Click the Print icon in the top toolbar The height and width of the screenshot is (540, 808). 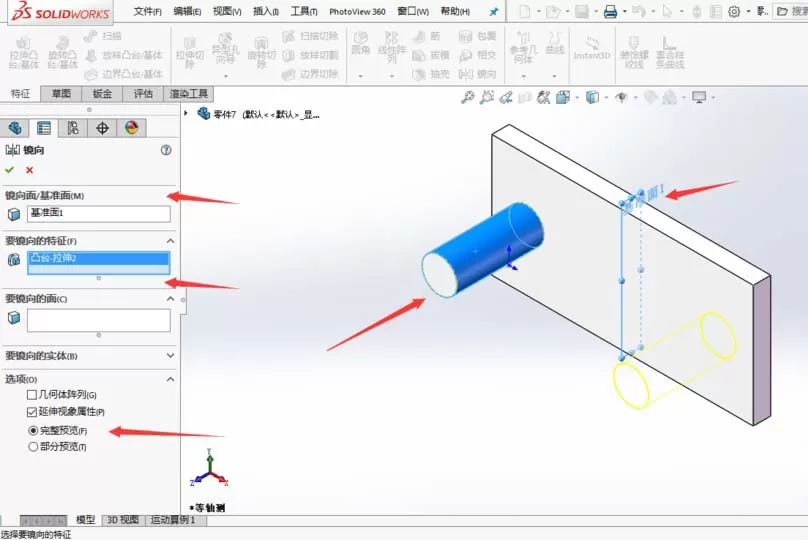(x=610, y=11)
